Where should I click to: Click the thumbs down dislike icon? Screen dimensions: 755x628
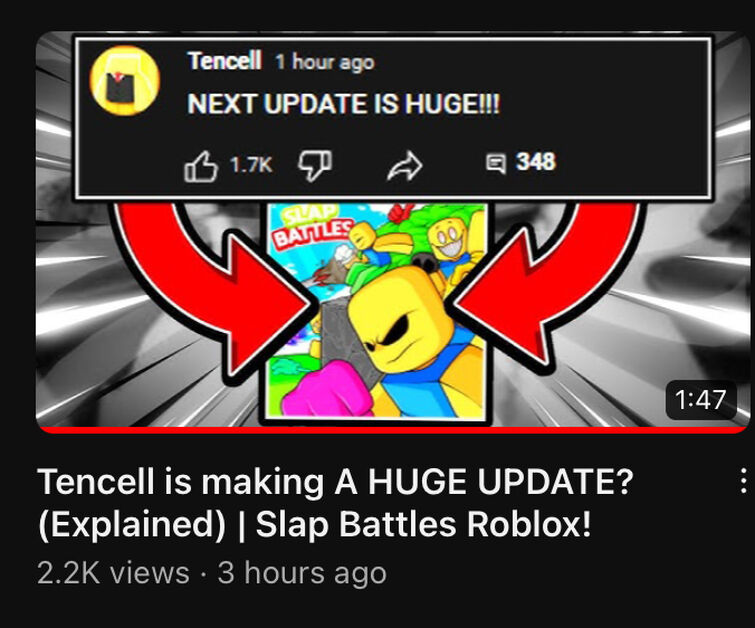pyautogui.click(x=315, y=165)
